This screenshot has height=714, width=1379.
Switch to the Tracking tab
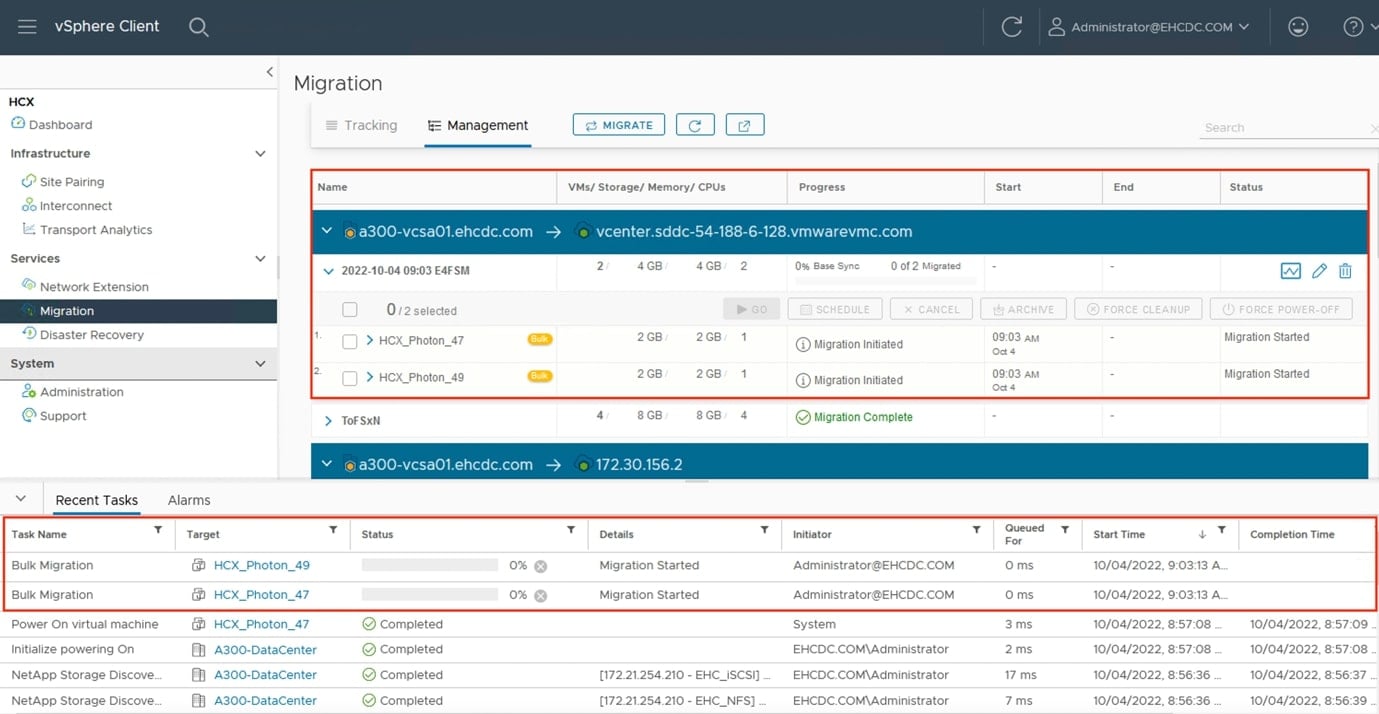[361, 125]
